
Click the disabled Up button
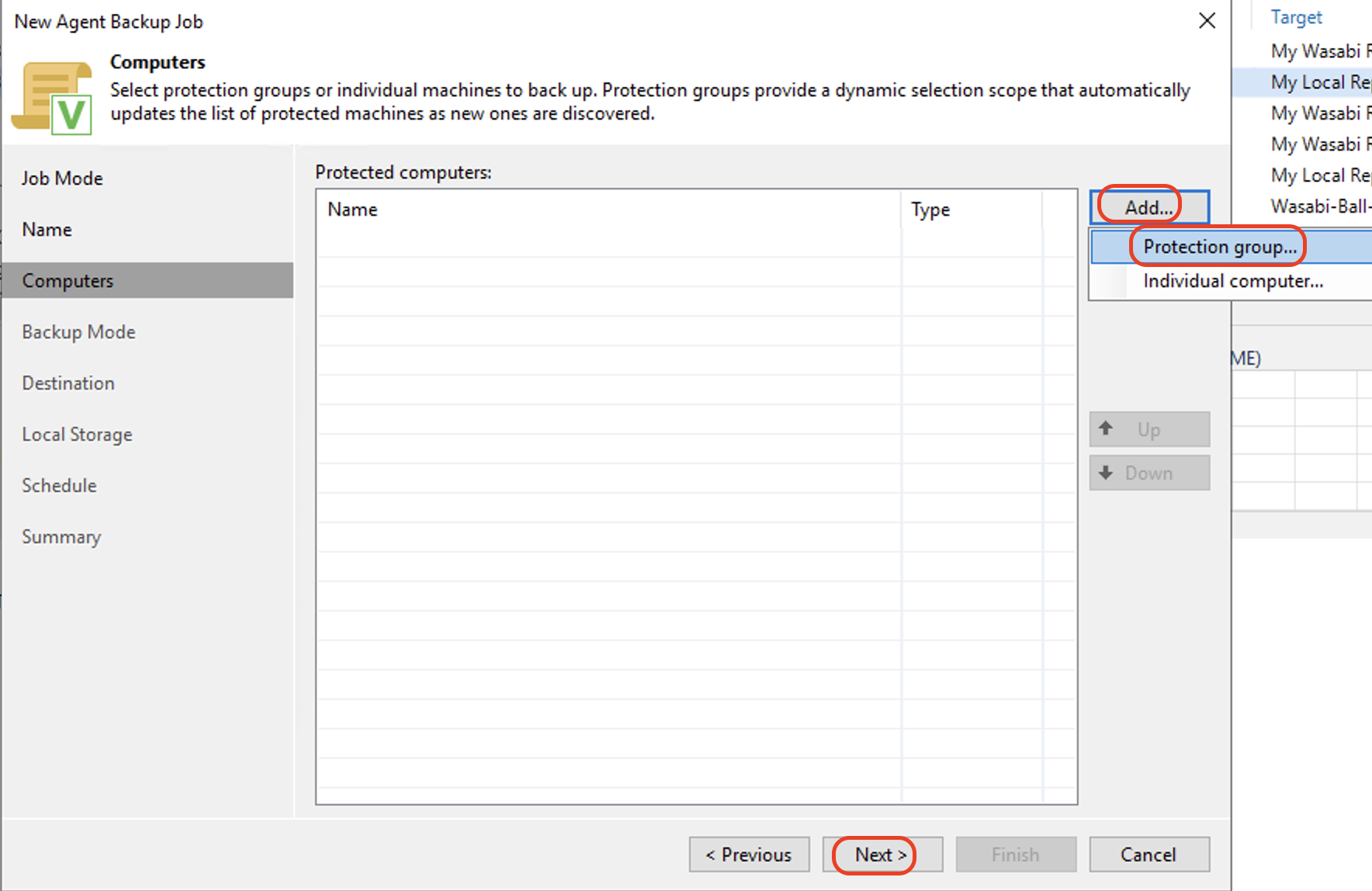click(1149, 429)
